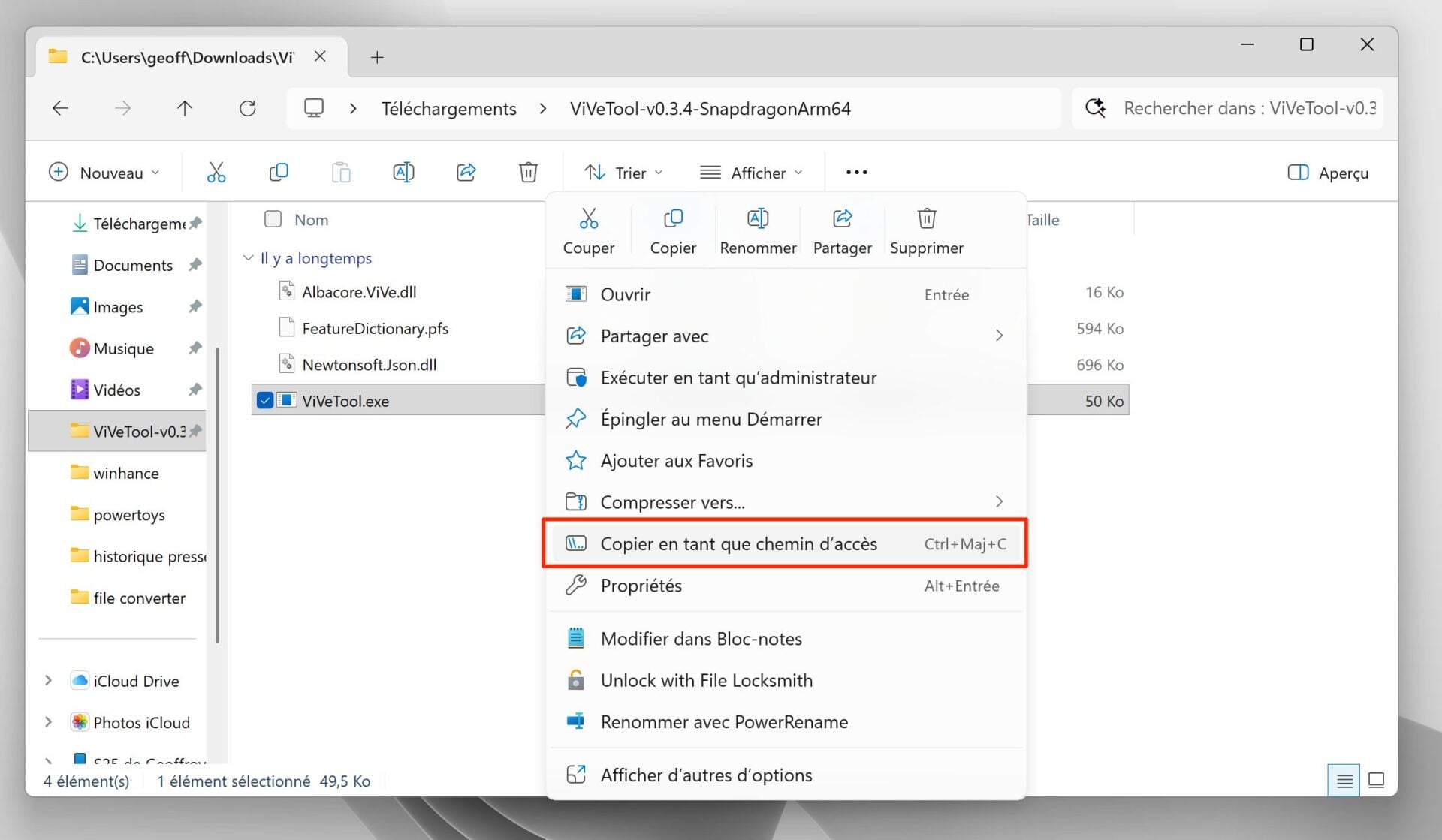Choose 'Exécuter en tant qu'administrateur'
The width and height of the screenshot is (1442, 840).
(738, 378)
